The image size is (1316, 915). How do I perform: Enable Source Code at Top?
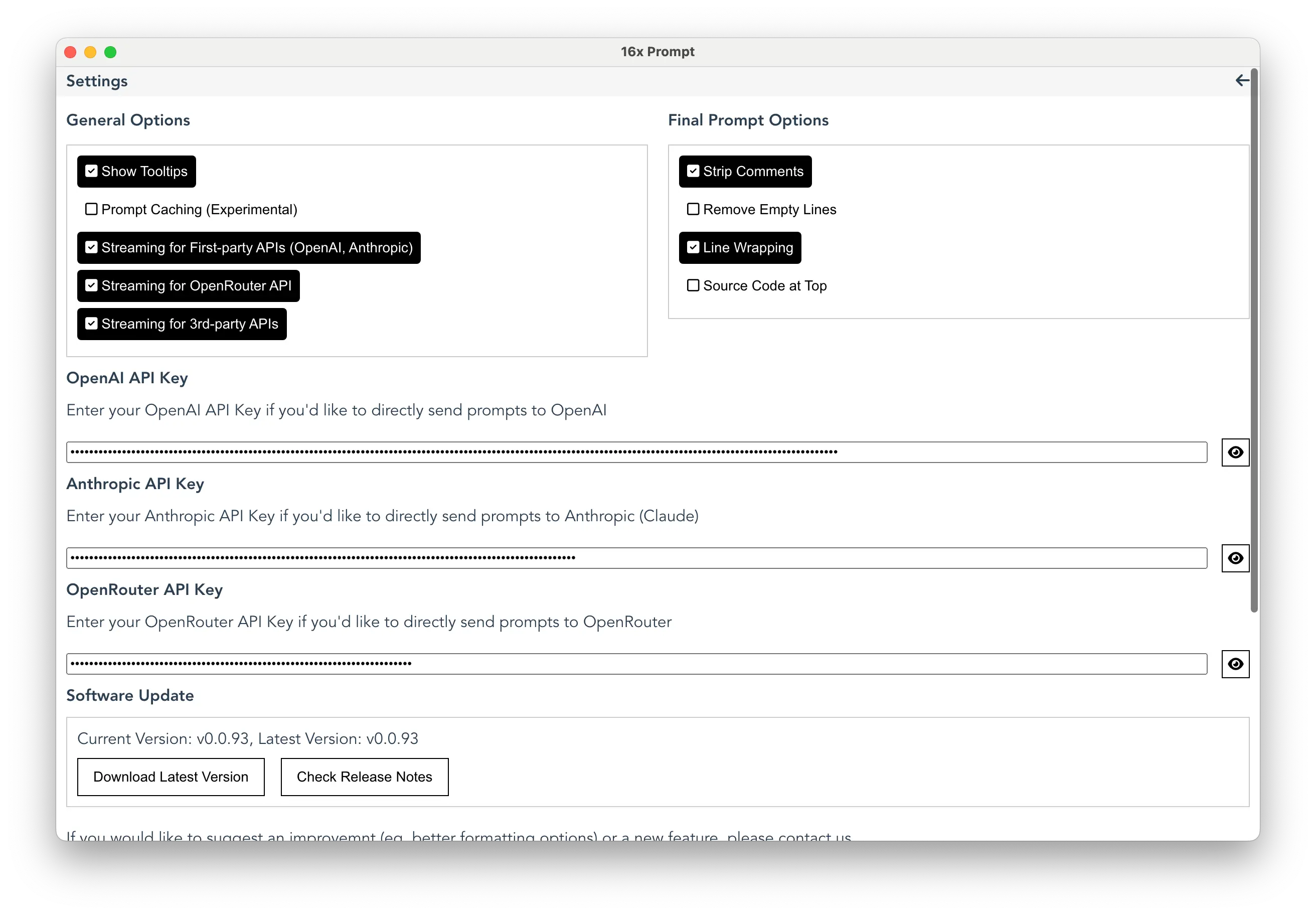(693, 285)
